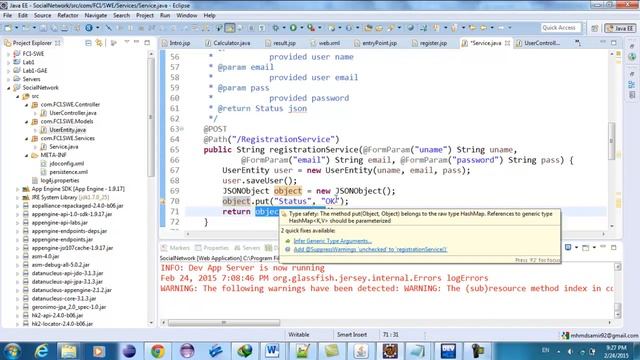Screen dimensions: 640x360
Task: Click the blue Skype-style round toolbar icon
Action: click(x=89, y=28)
